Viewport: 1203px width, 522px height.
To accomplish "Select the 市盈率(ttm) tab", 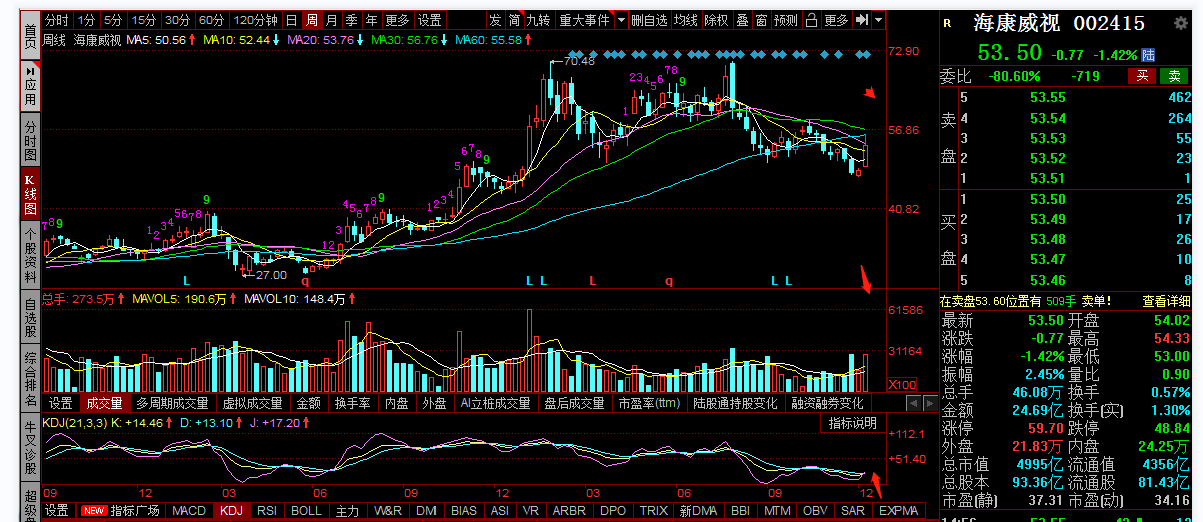I will (648, 403).
